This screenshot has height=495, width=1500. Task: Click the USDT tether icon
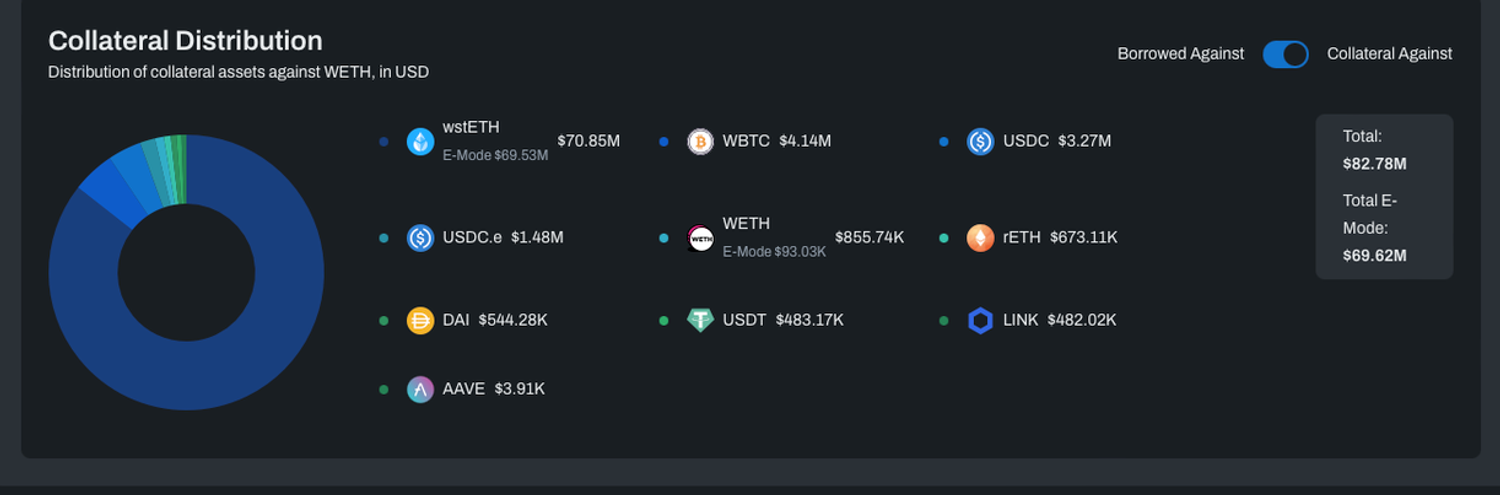point(700,321)
